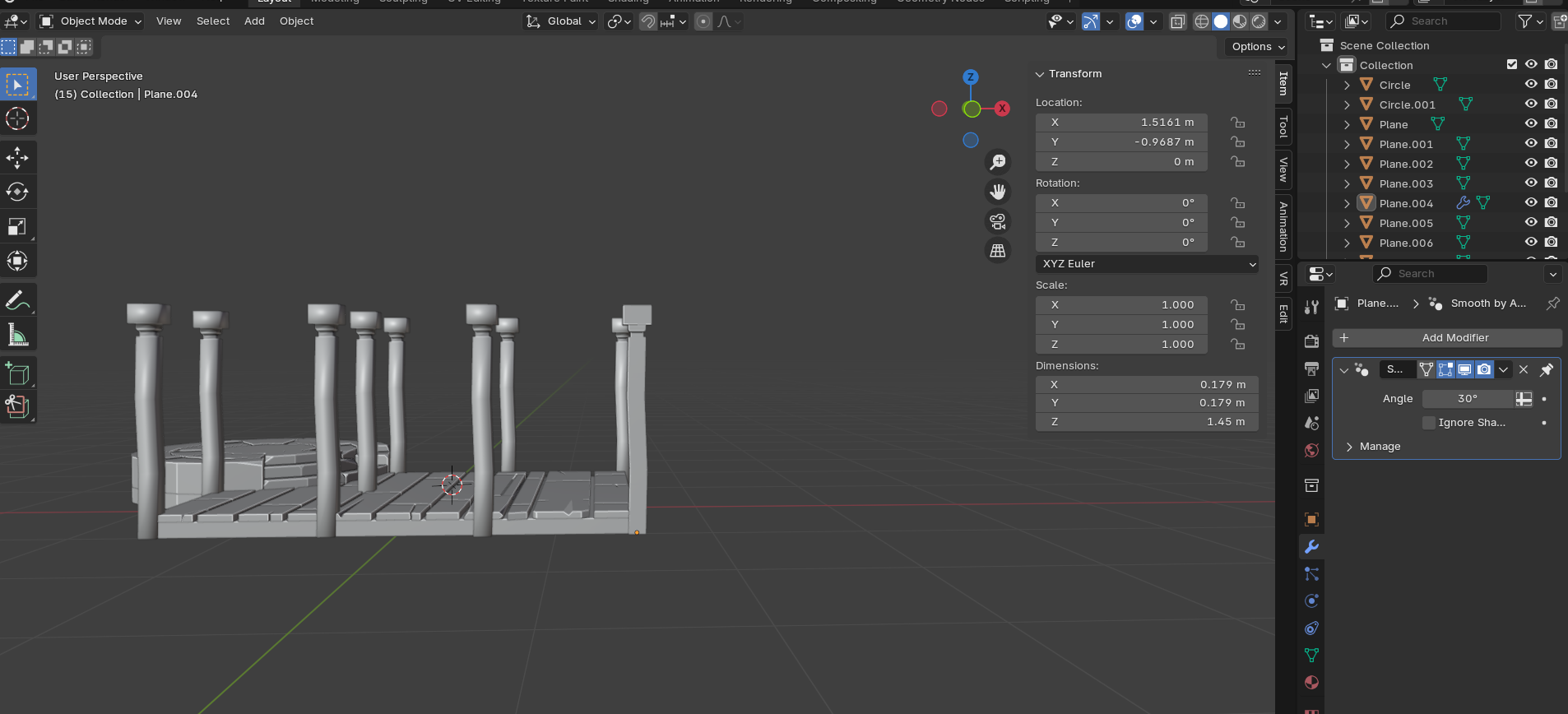Click the zoom magnifier viewport button

pyautogui.click(x=998, y=162)
